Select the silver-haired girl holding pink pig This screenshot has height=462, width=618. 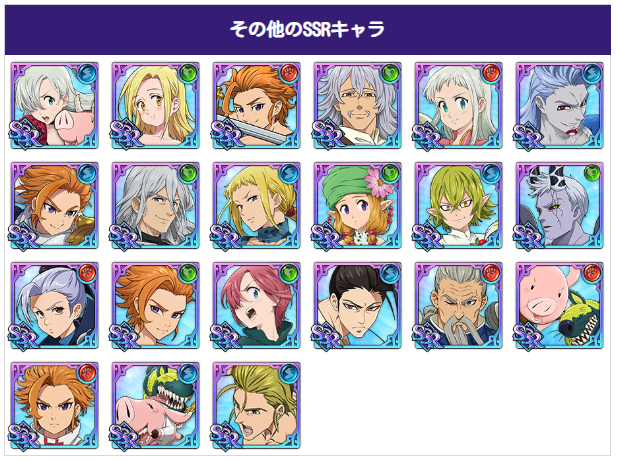point(54,105)
